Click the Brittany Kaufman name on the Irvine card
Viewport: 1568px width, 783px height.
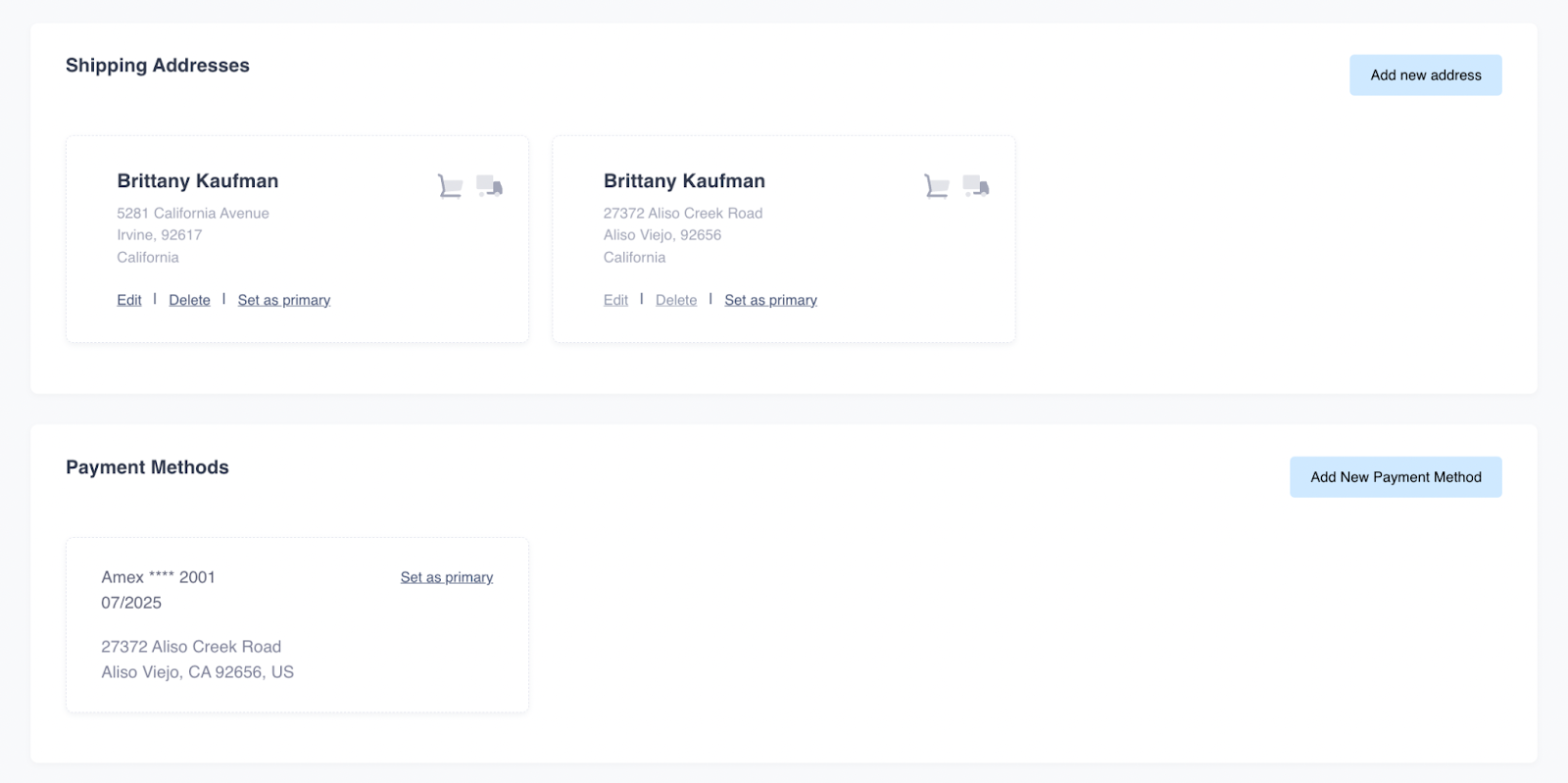198,181
